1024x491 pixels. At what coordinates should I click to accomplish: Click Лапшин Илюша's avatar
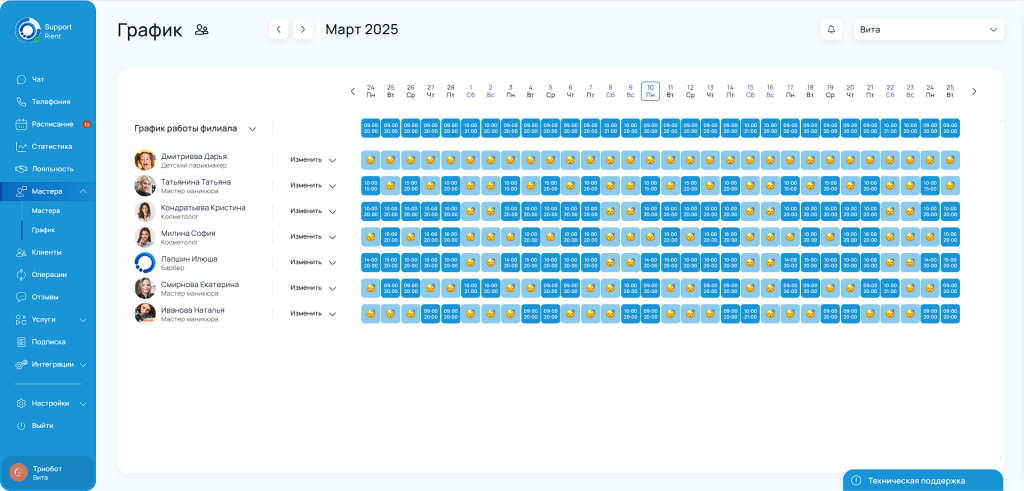[145, 262]
